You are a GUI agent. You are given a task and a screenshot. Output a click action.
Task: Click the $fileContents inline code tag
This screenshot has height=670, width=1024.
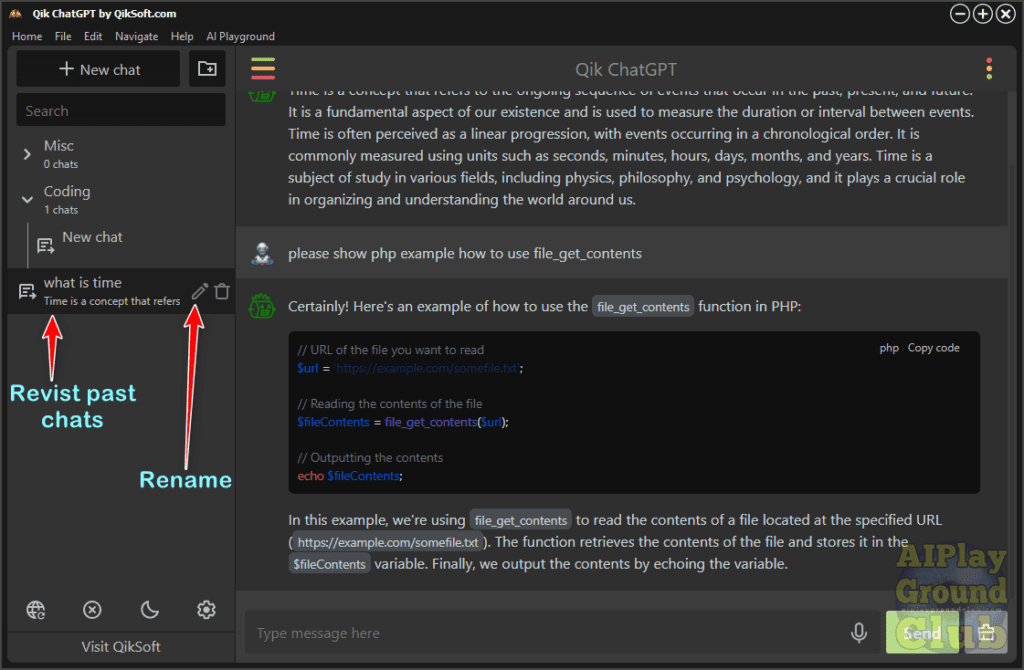point(329,564)
